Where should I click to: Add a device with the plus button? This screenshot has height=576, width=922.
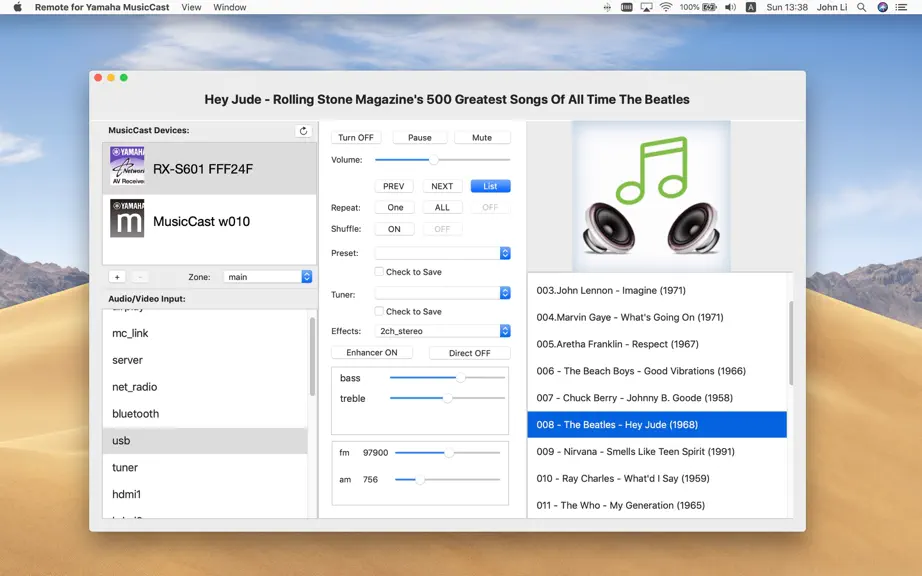pyautogui.click(x=117, y=277)
